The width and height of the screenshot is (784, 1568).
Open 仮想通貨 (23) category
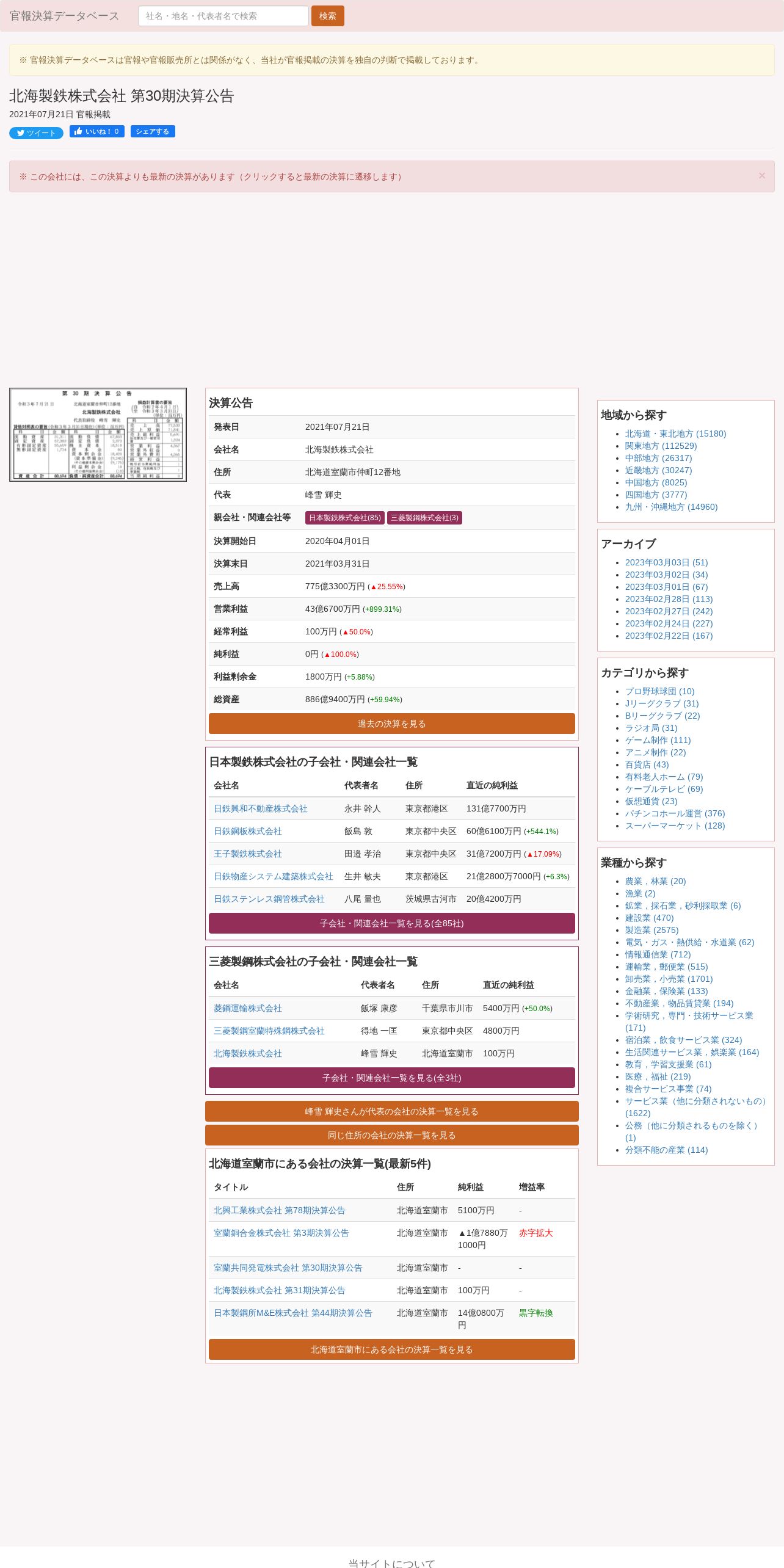pyautogui.click(x=652, y=801)
